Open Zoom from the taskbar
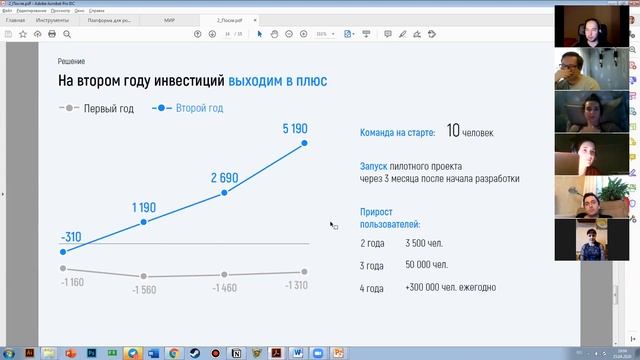Viewport: 640px width, 360px height. [318, 353]
